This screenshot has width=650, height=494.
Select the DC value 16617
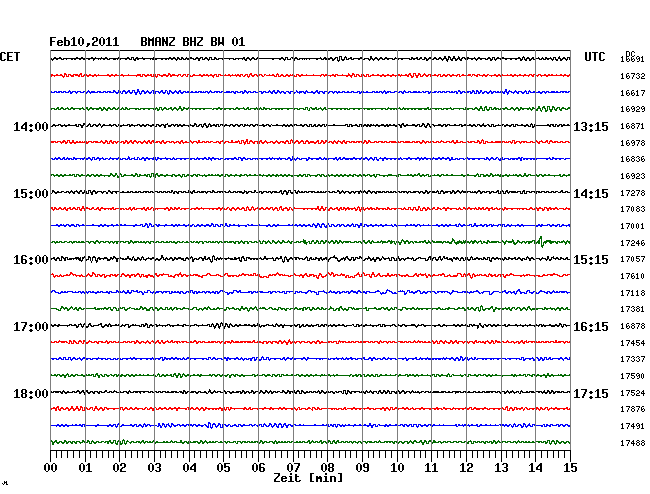point(633,93)
